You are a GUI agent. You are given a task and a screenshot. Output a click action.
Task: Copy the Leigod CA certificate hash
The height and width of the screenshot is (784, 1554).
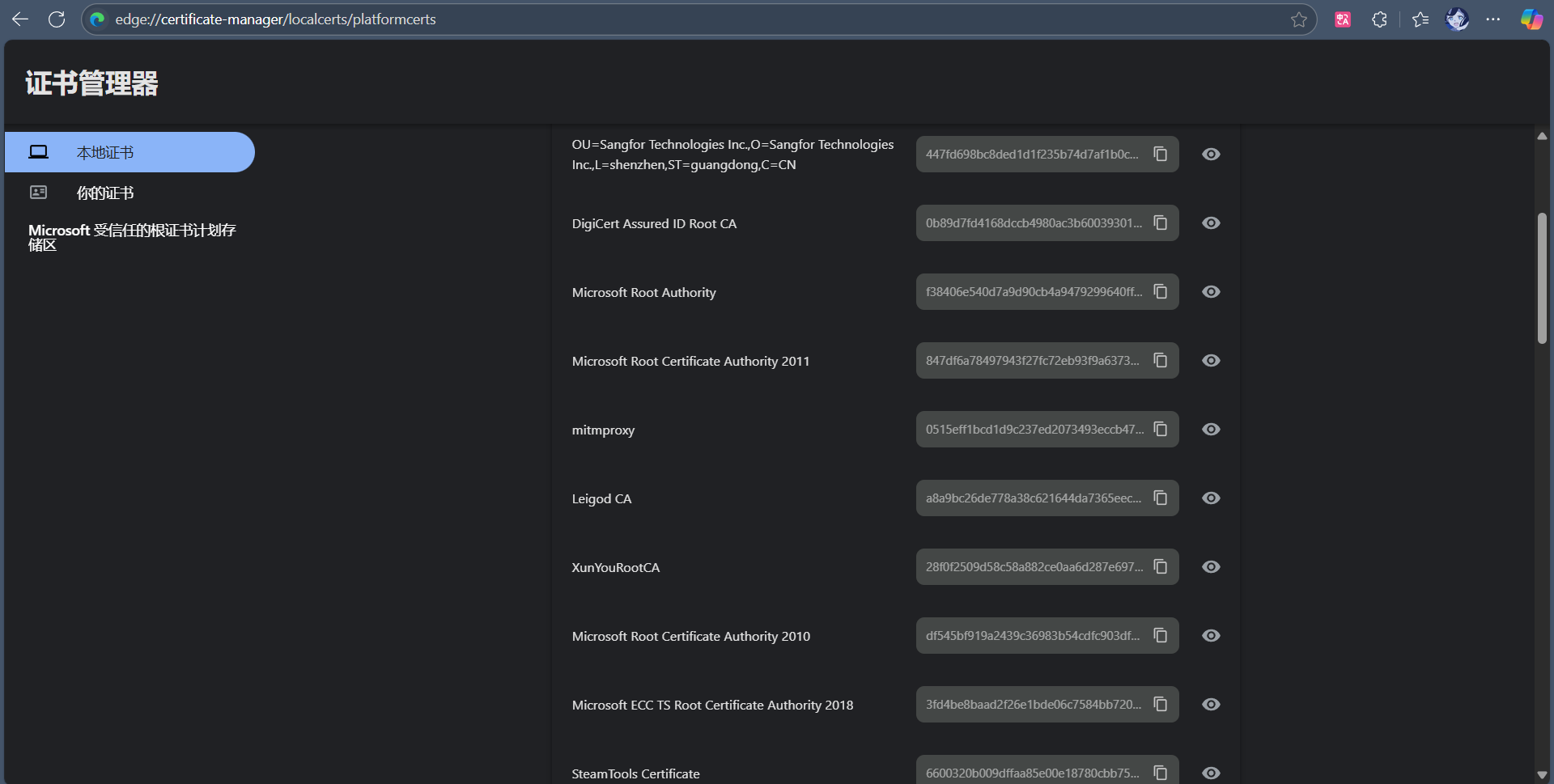(x=1161, y=498)
